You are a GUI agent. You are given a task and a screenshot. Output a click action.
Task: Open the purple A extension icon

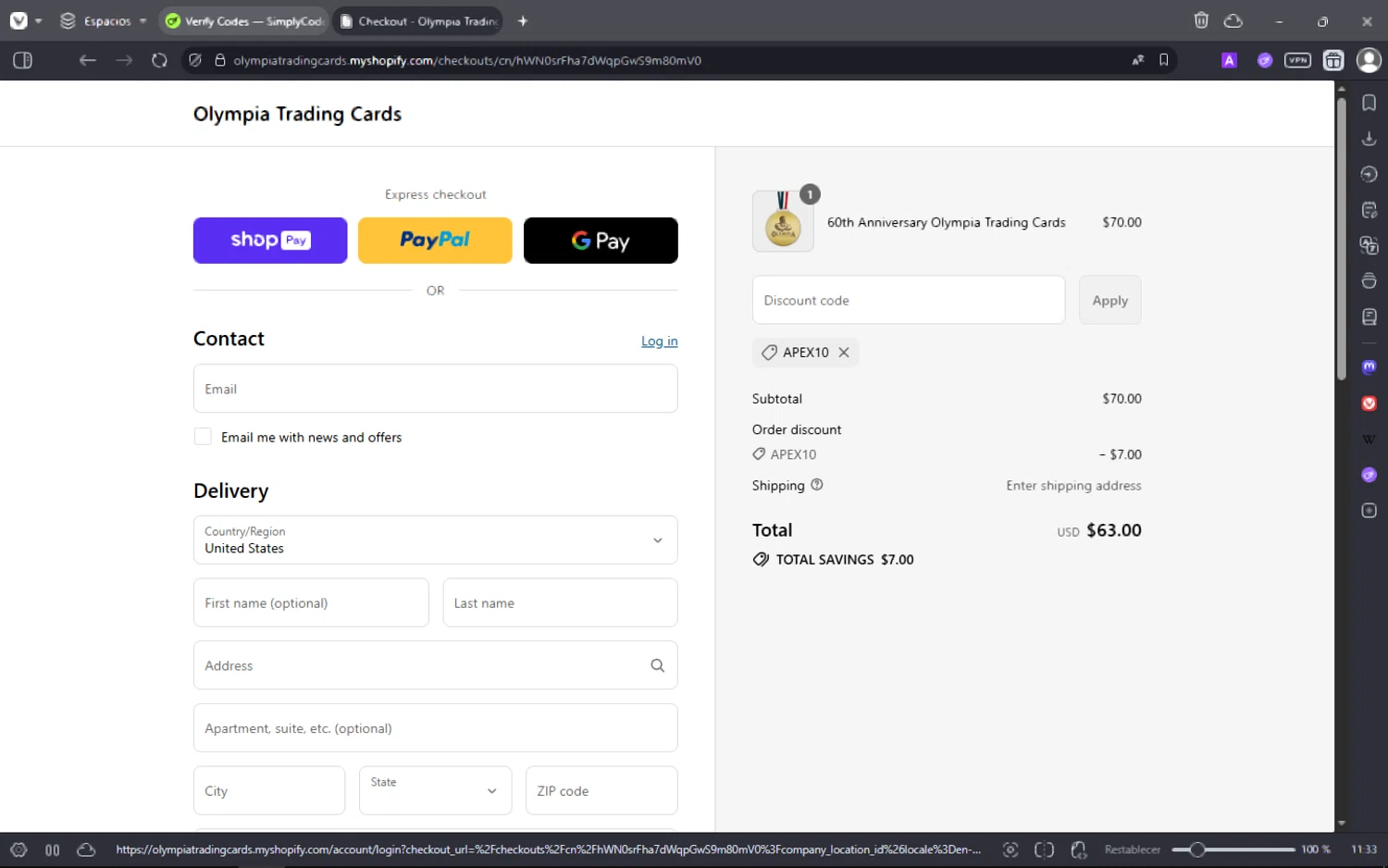pyautogui.click(x=1229, y=60)
